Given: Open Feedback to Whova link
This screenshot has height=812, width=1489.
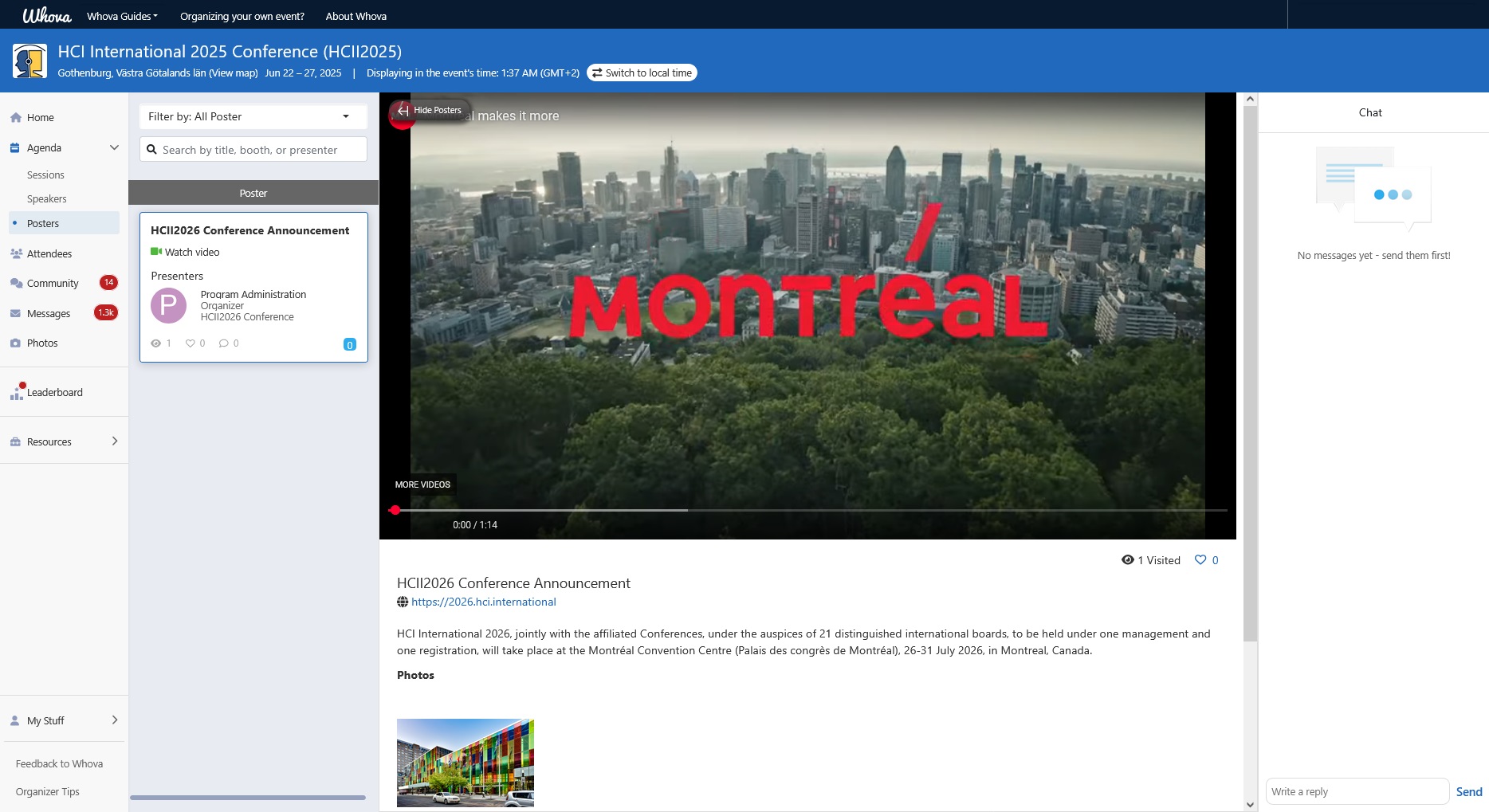Looking at the screenshot, I should [x=59, y=763].
